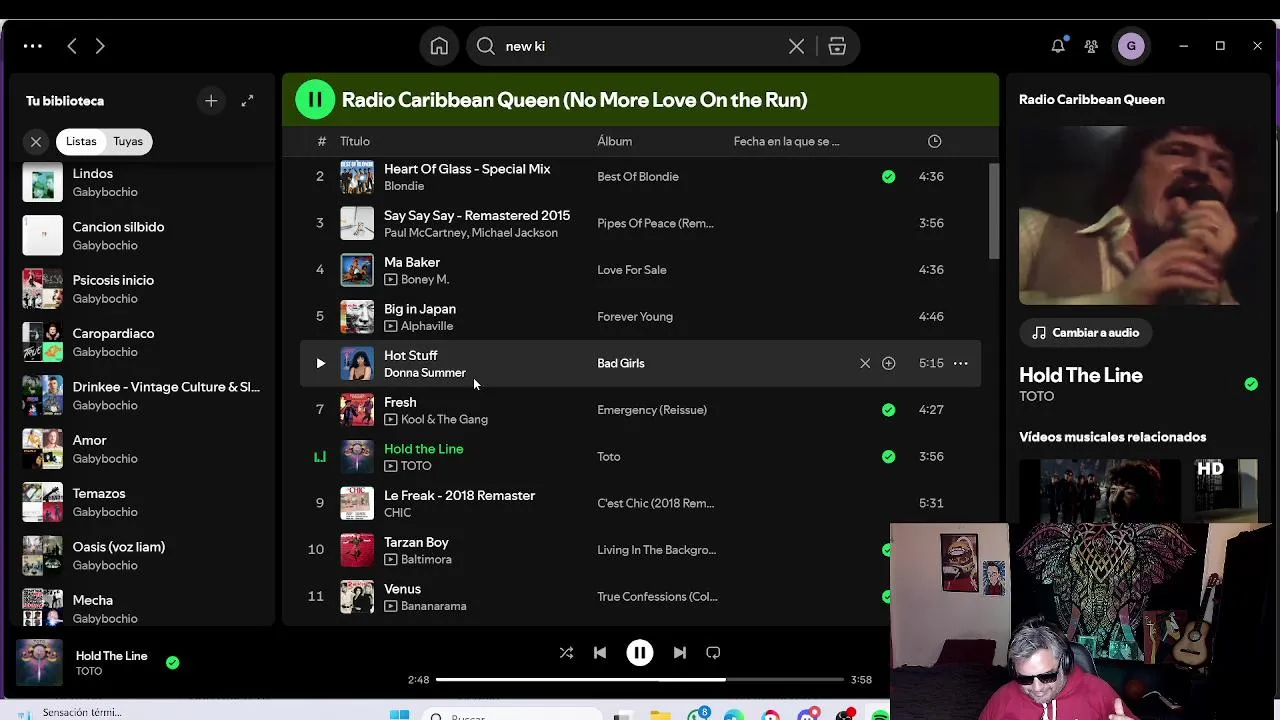The height and width of the screenshot is (720, 1280).
Task: Sort by Fecha en la que se column
Action: click(x=786, y=141)
